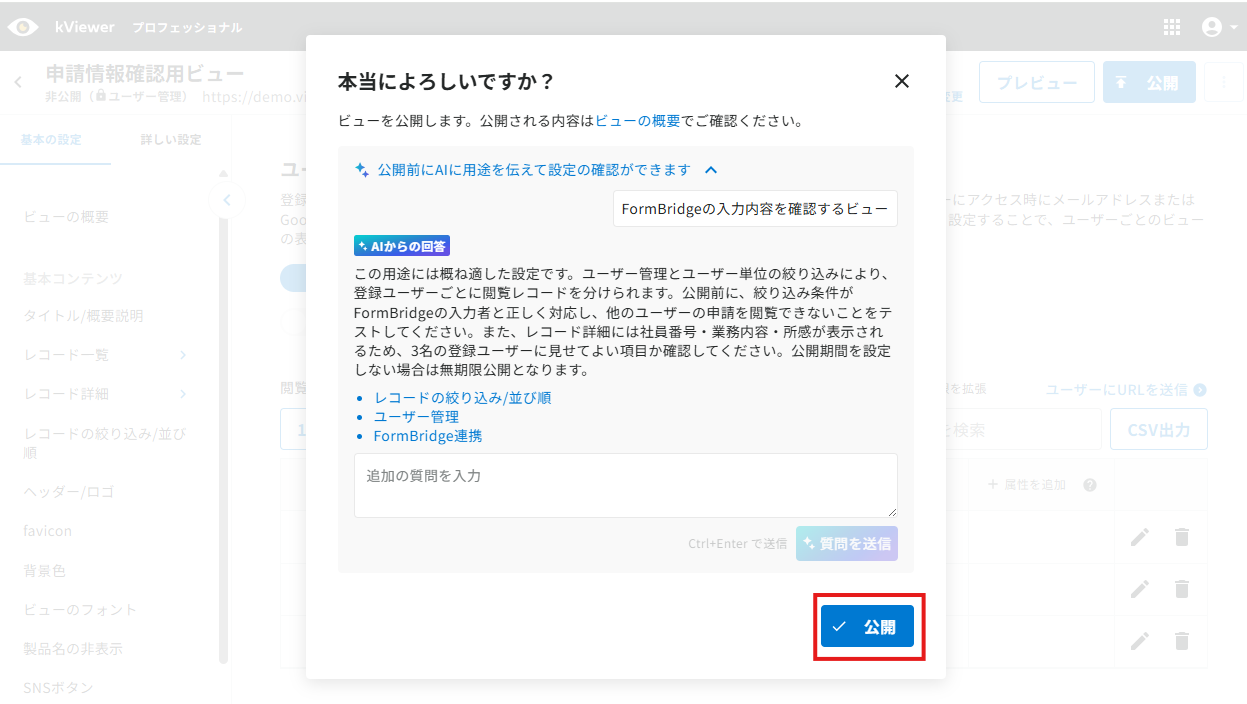Switch to the 詳しい設定 tab
This screenshot has height=704, width=1247.
[170, 139]
